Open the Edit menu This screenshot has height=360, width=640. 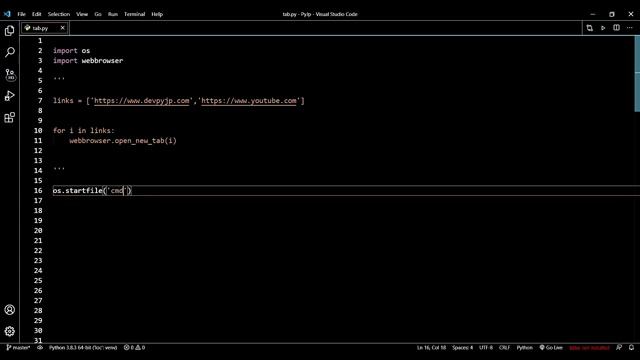pos(37,14)
